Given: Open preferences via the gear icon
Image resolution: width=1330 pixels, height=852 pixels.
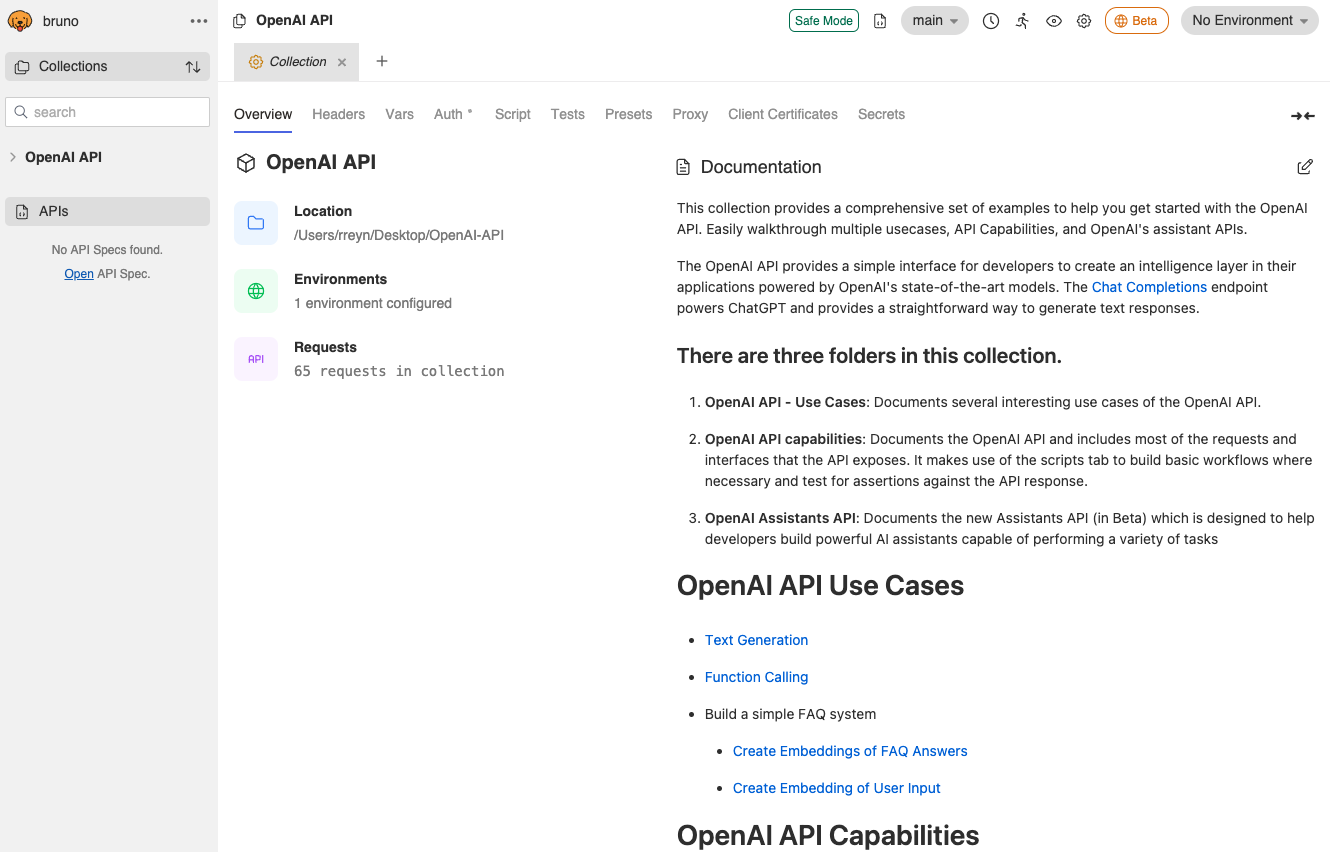Looking at the screenshot, I should (1084, 20).
